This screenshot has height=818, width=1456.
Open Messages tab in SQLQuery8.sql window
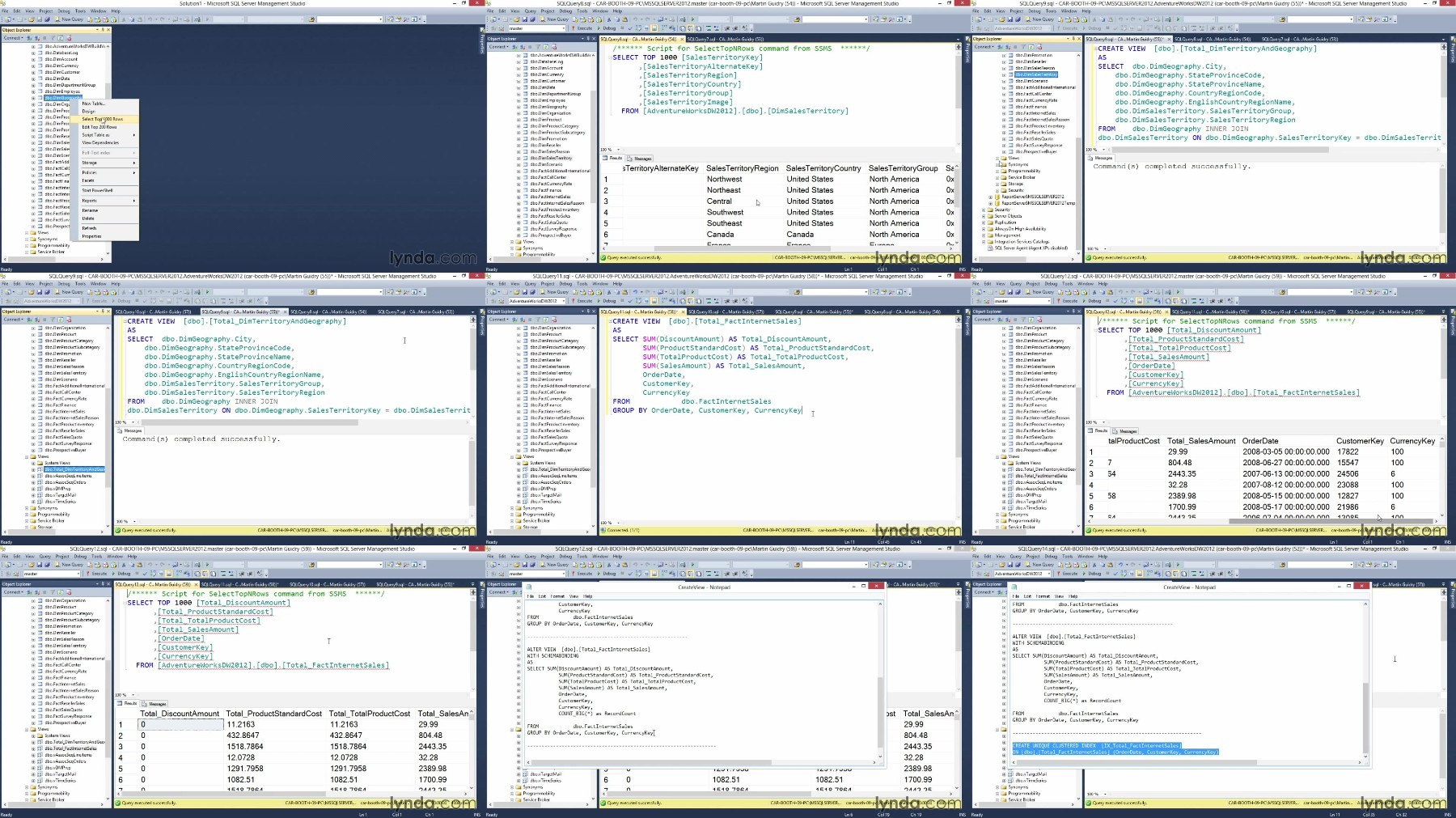tap(640, 159)
